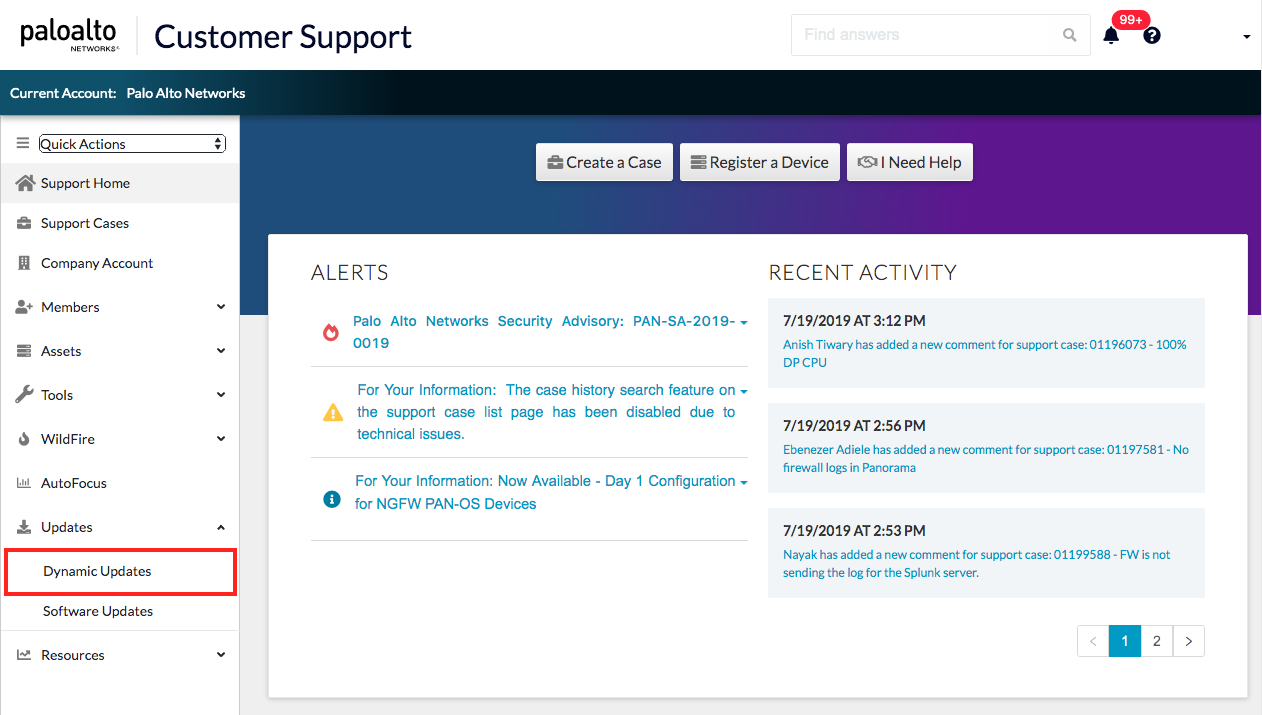Click the Updates download icon
1262x715 pixels.
(24, 527)
